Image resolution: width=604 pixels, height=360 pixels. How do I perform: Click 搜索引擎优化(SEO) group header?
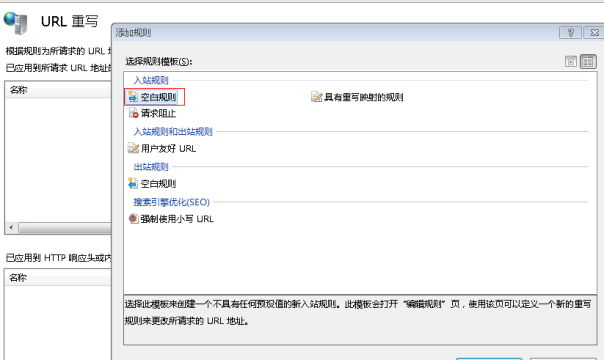(x=171, y=202)
